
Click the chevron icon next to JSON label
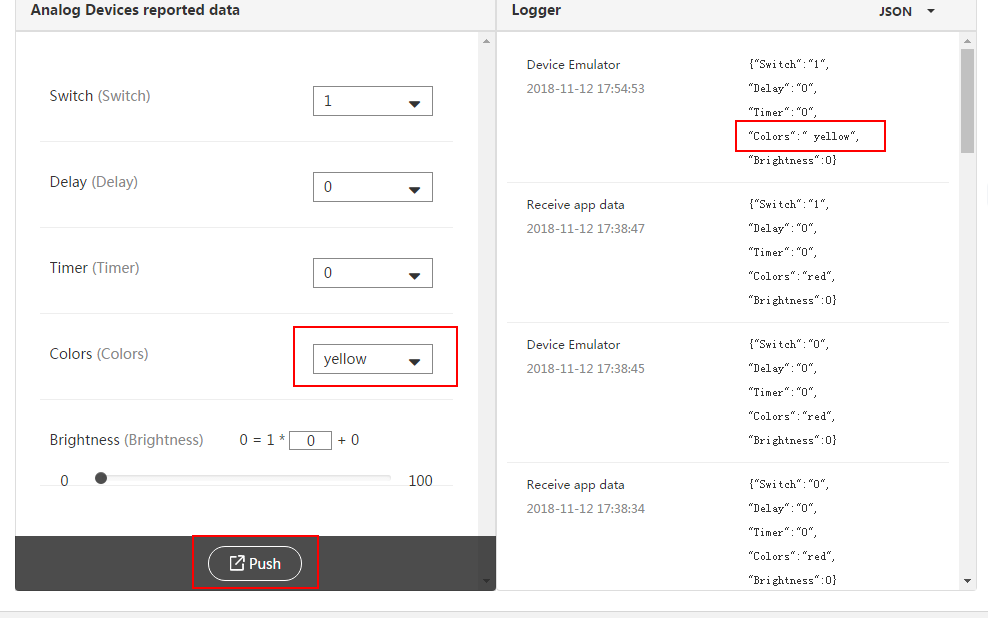(x=929, y=11)
